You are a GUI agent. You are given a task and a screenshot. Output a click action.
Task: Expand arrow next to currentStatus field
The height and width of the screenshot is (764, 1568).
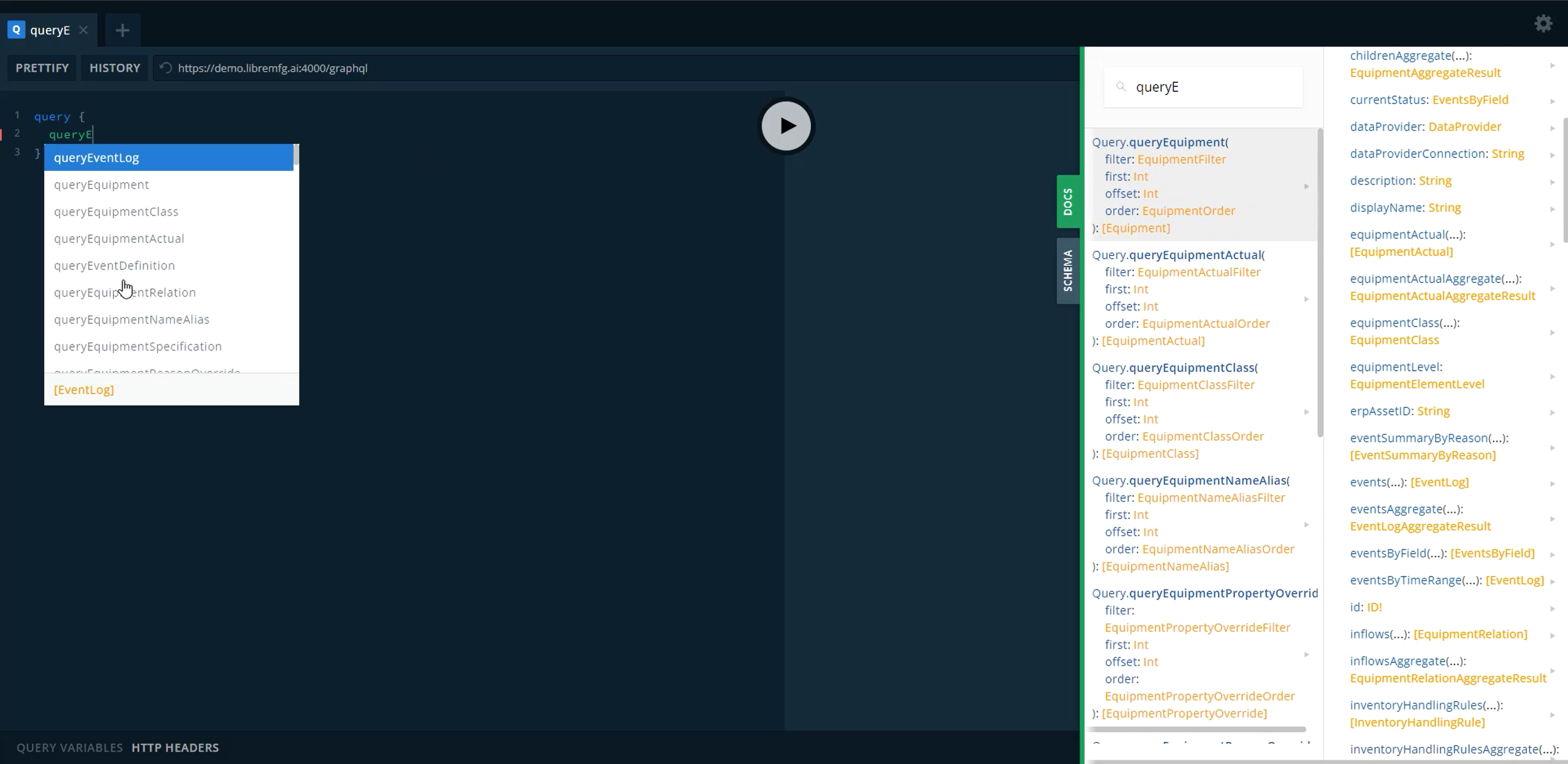[x=1553, y=101]
